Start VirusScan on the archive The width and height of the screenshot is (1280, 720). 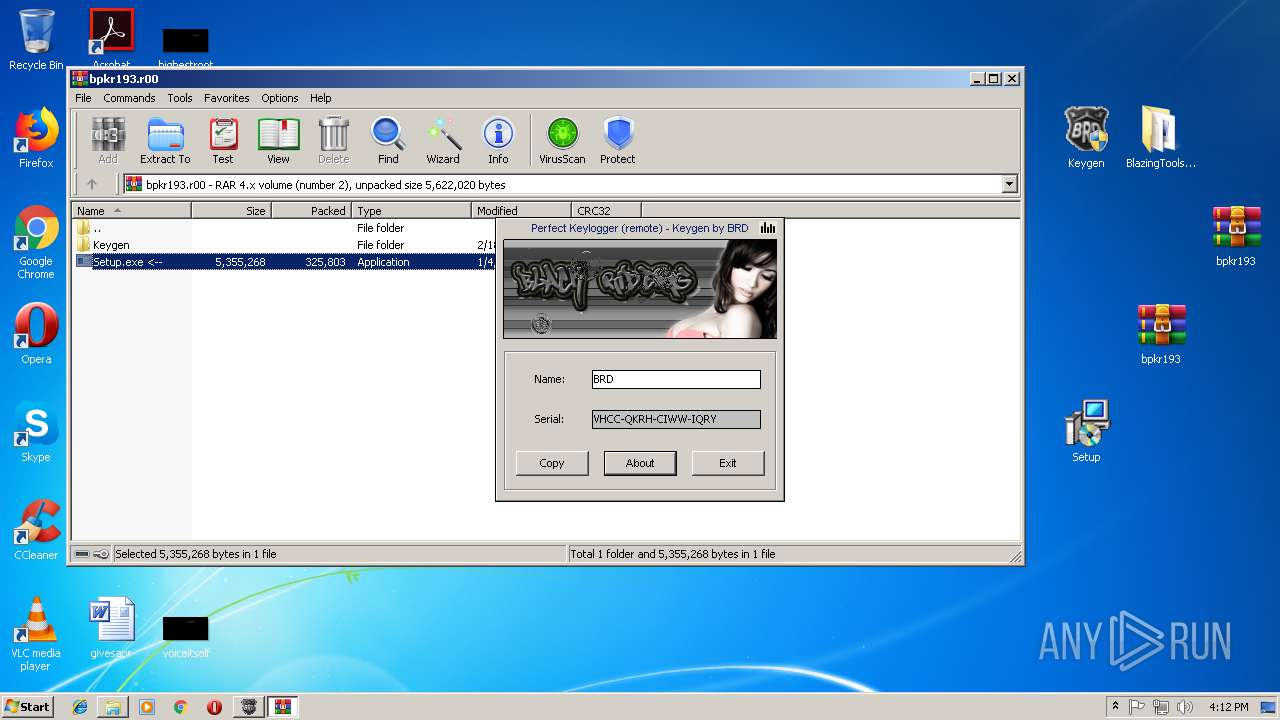[x=562, y=141]
